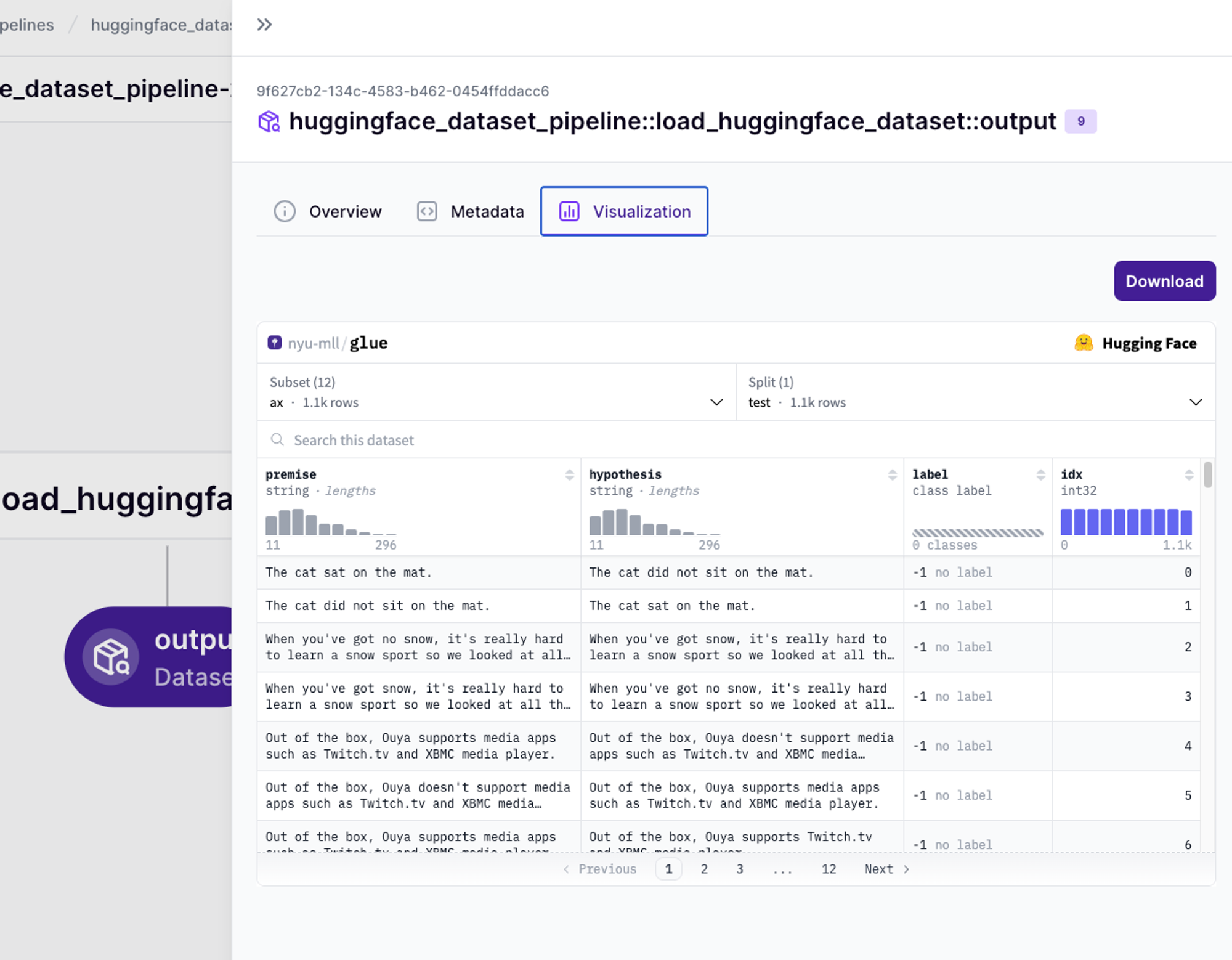Image resolution: width=1232 pixels, height=960 pixels.
Task: Click premise lengths histogram
Action: pos(331,522)
